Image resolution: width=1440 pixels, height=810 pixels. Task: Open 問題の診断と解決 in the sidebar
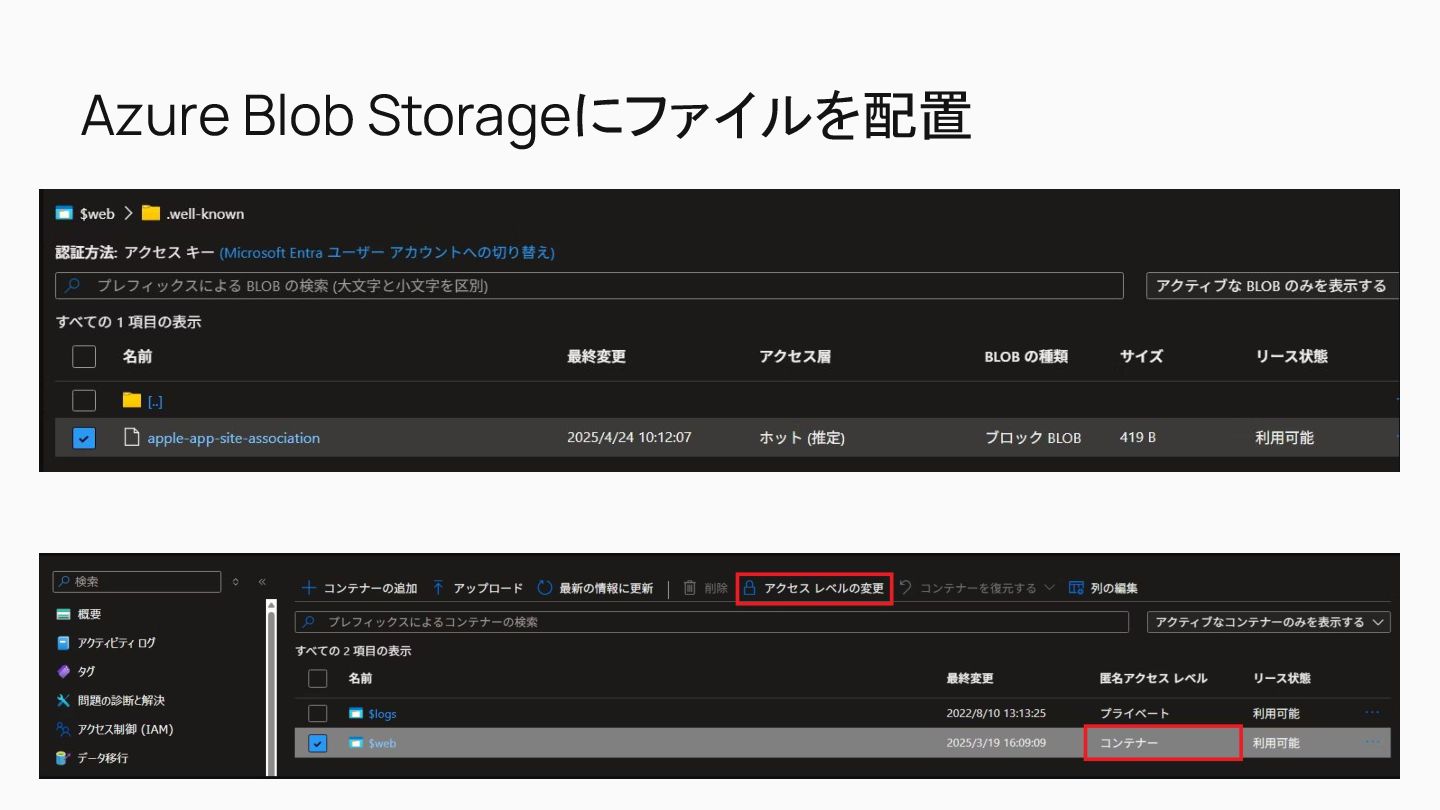coord(121,700)
